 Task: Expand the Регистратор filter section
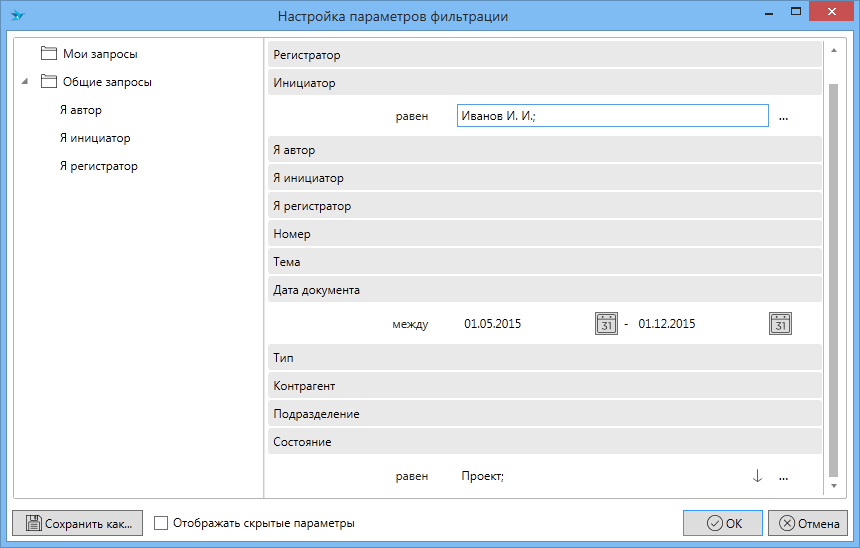pyautogui.click(x=544, y=55)
